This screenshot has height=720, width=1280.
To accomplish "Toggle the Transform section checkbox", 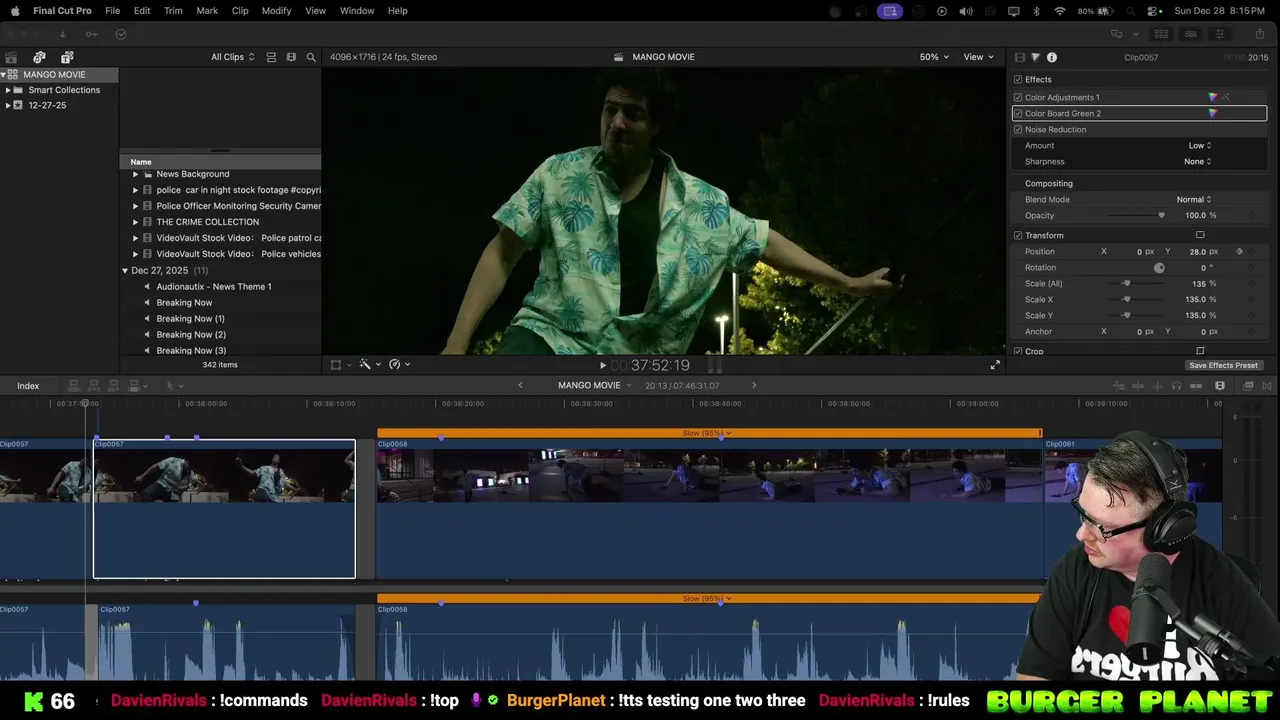I will coord(1018,235).
